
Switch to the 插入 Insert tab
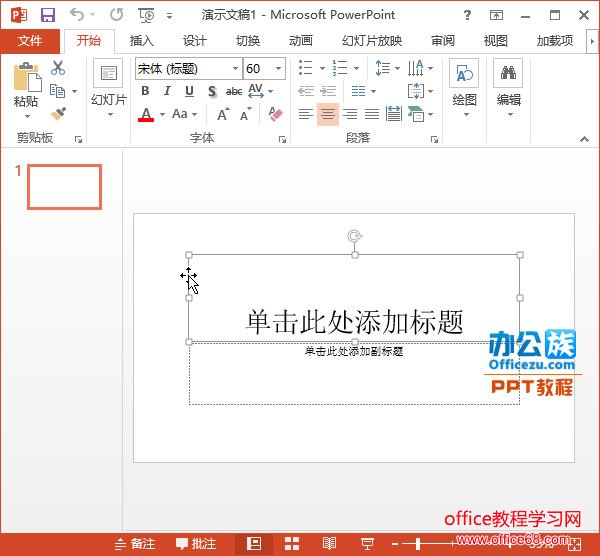(141, 41)
